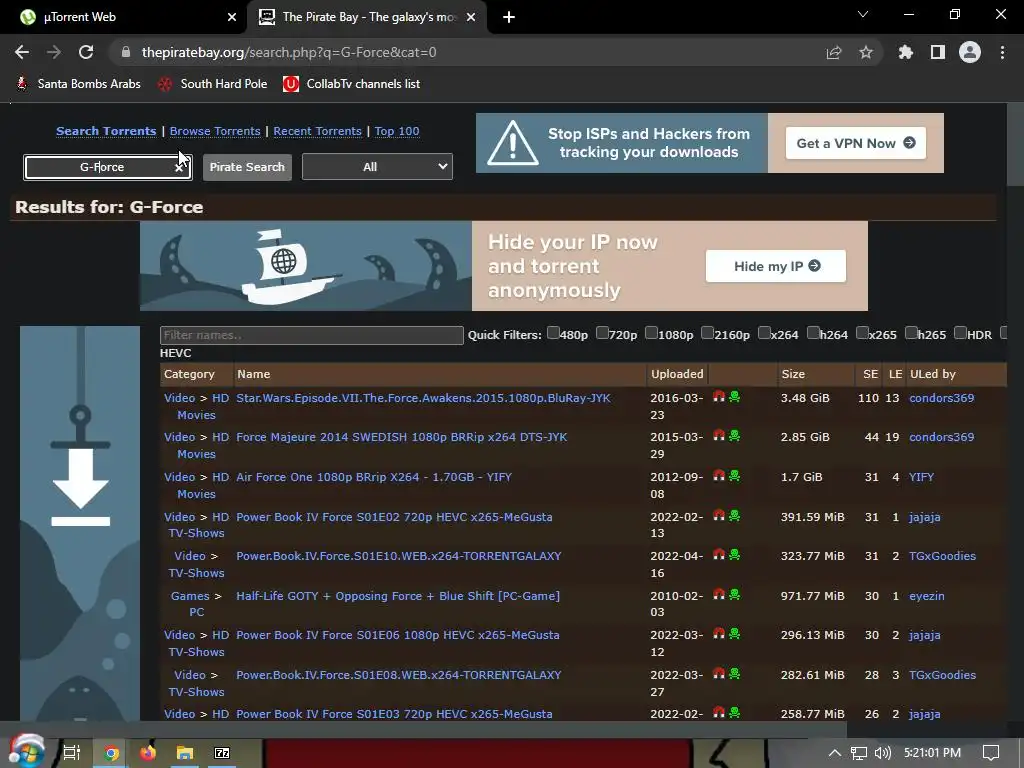The image size is (1024, 768).
Task: Sort results by the SE column
Action: pyautogui.click(x=870, y=374)
